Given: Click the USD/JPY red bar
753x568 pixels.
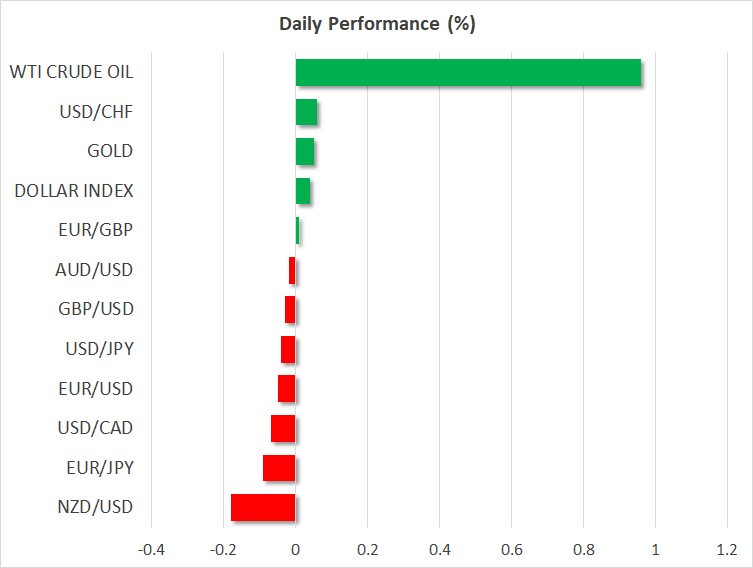Looking at the screenshot, I should [288, 349].
